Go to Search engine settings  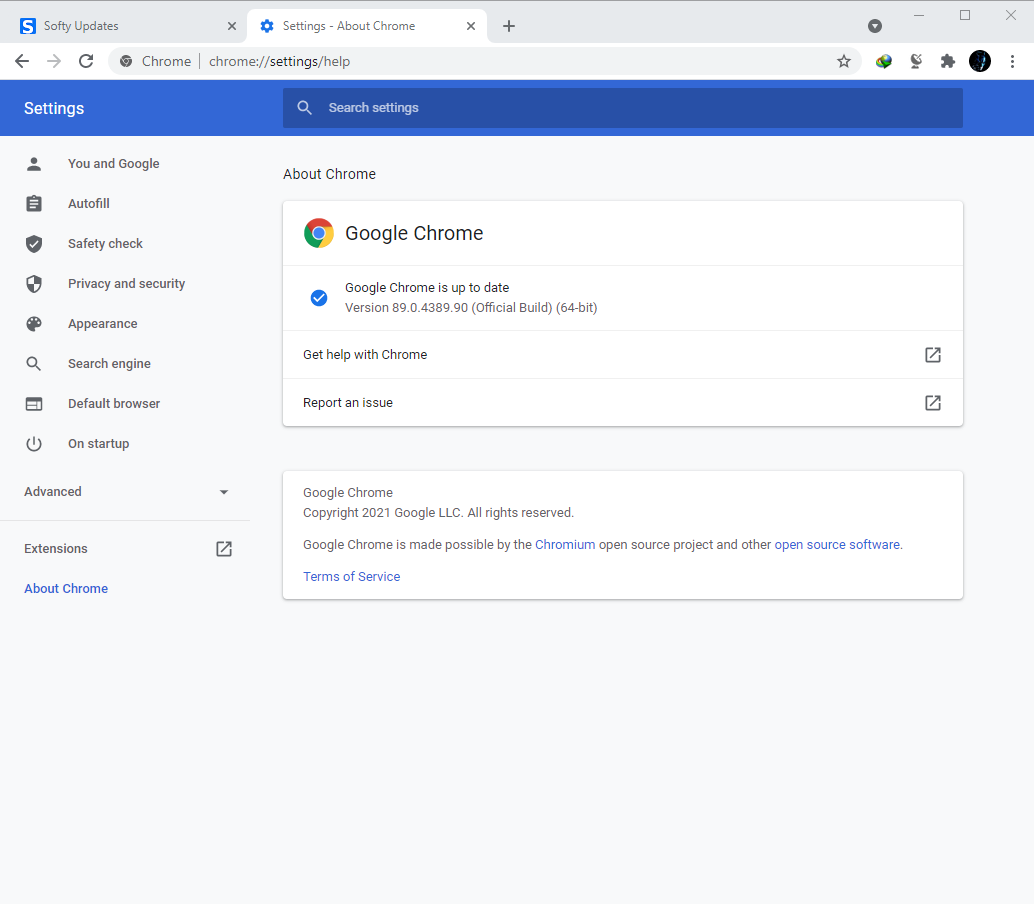click(x=109, y=364)
